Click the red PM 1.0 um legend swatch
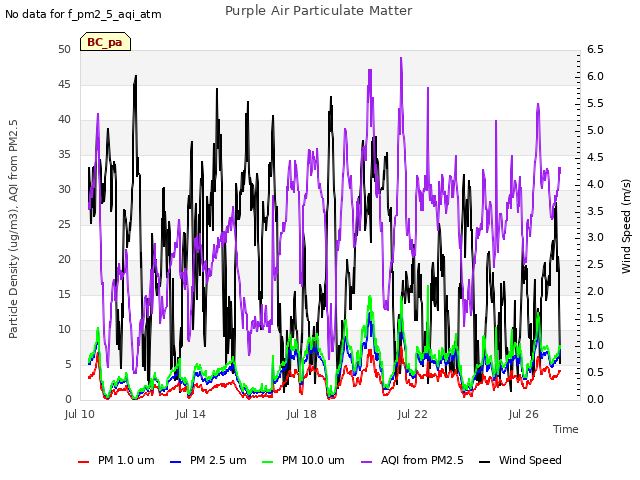 click(x=83, y=462)
